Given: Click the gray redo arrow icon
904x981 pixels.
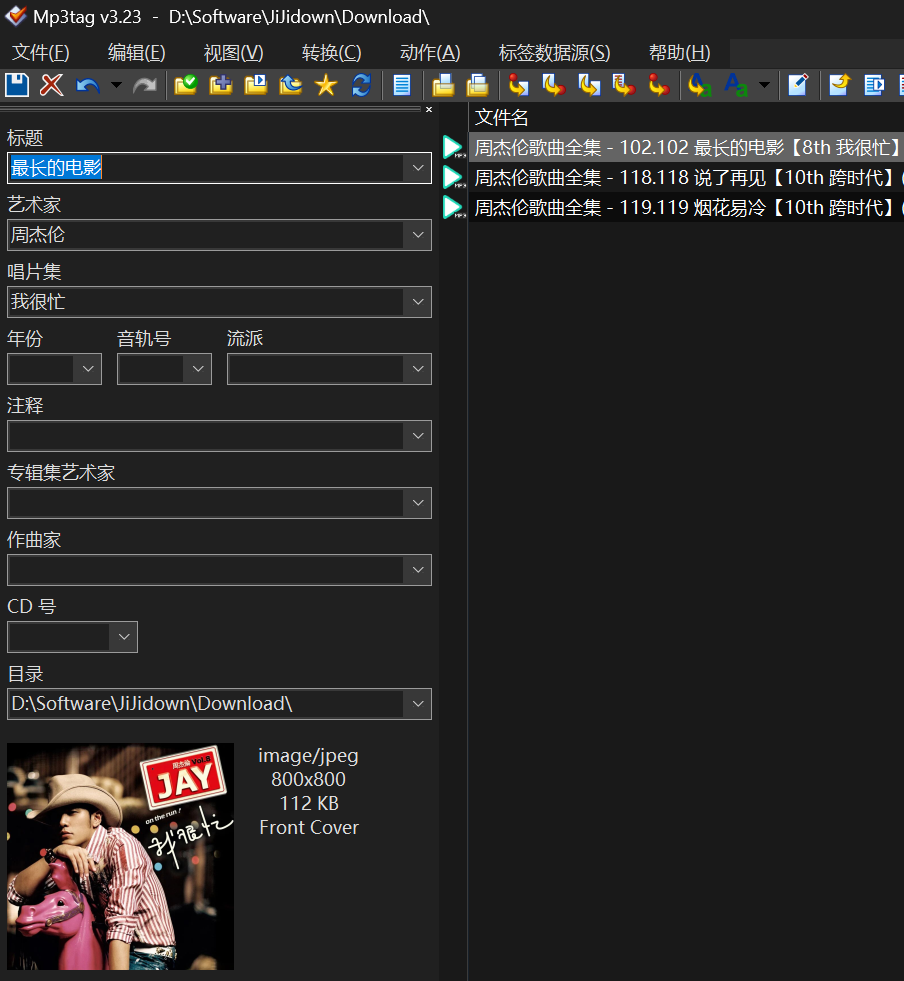Looking at the screenshot, I should click(x=145, y=85).
